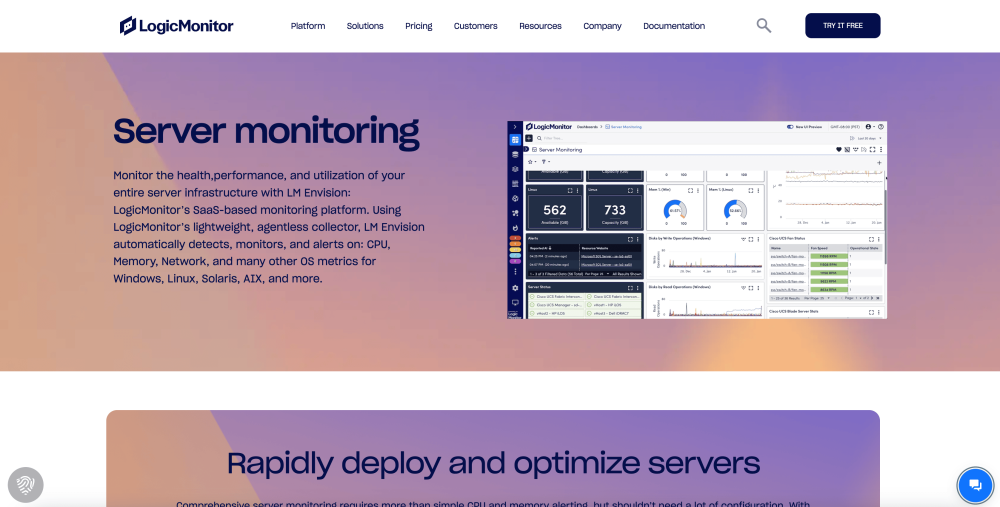Click the Rapidly deploy and optimize servers heading
Screen dimensions: 1000x507
point(493,463)
